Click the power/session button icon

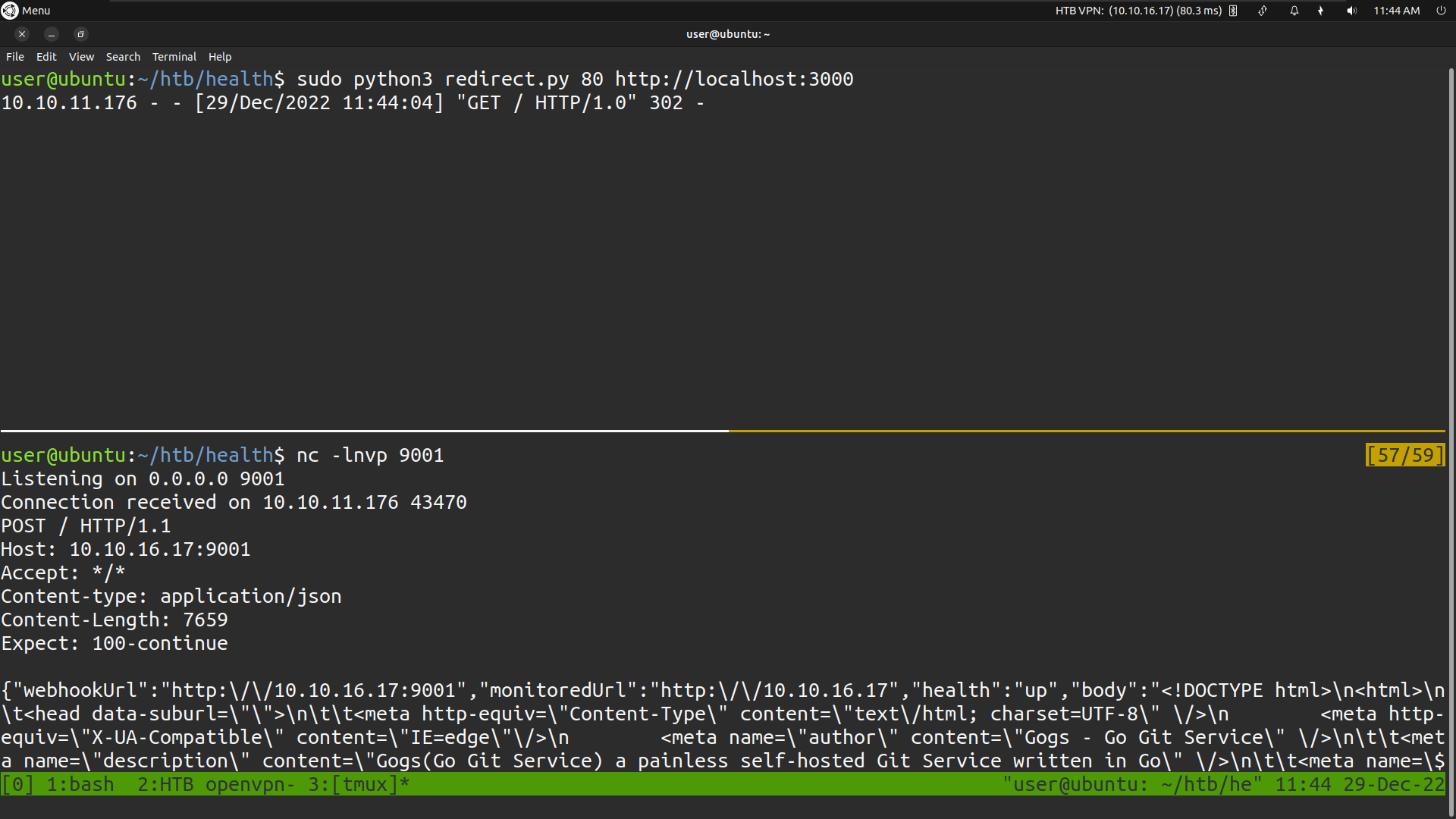click(x=1441, y=11)
